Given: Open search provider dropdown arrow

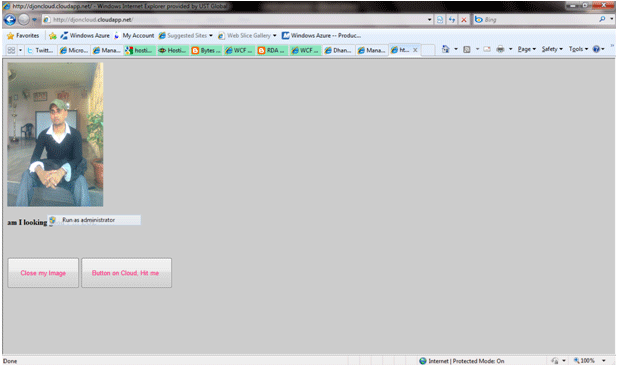Looking at the screenshot, I should point(612,19).
